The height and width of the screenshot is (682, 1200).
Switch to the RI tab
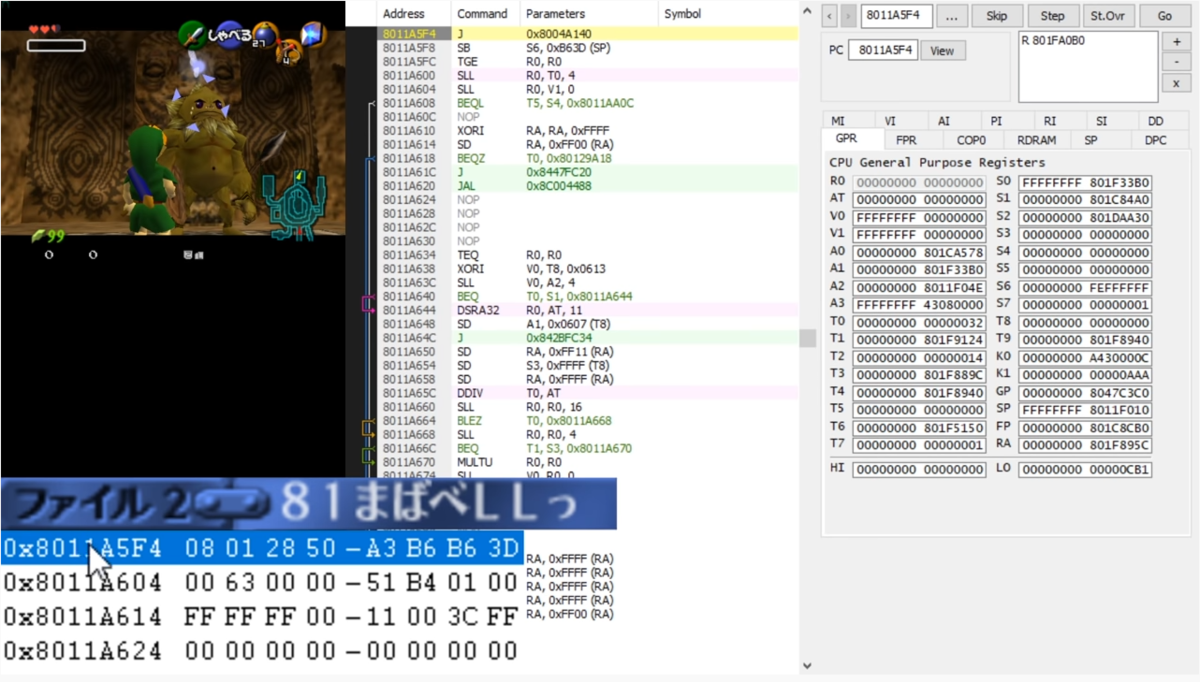coord(1050,121)
